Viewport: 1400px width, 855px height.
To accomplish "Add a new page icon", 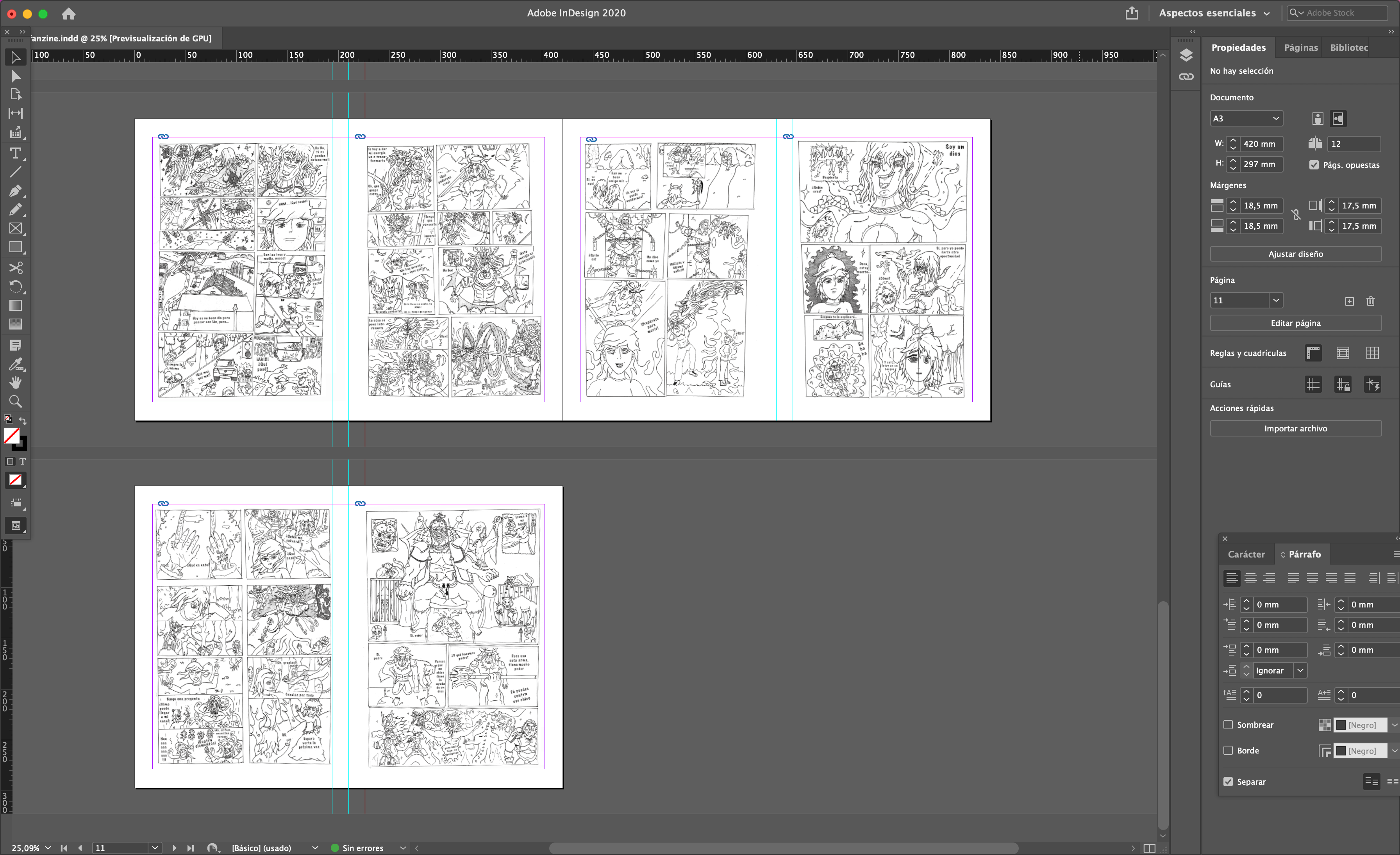I will click(x=1350, y=301).
